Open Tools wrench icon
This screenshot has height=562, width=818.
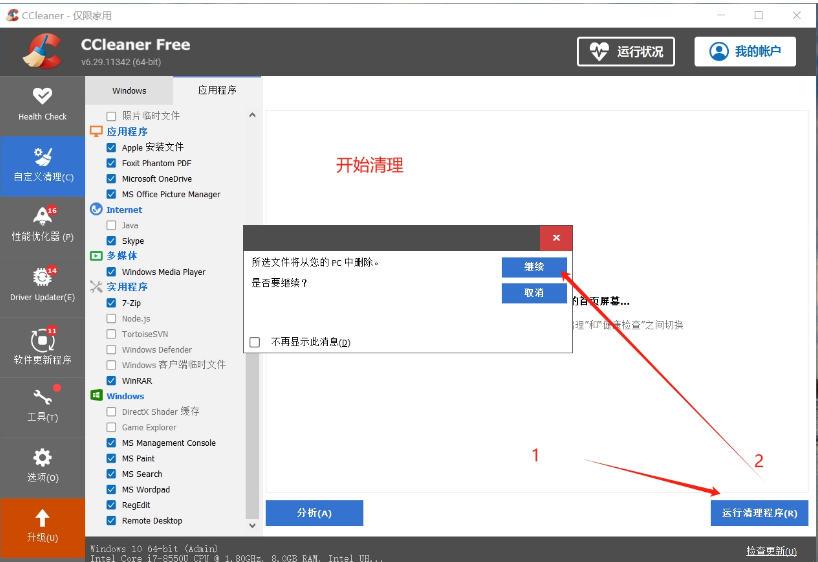[42, 398]
